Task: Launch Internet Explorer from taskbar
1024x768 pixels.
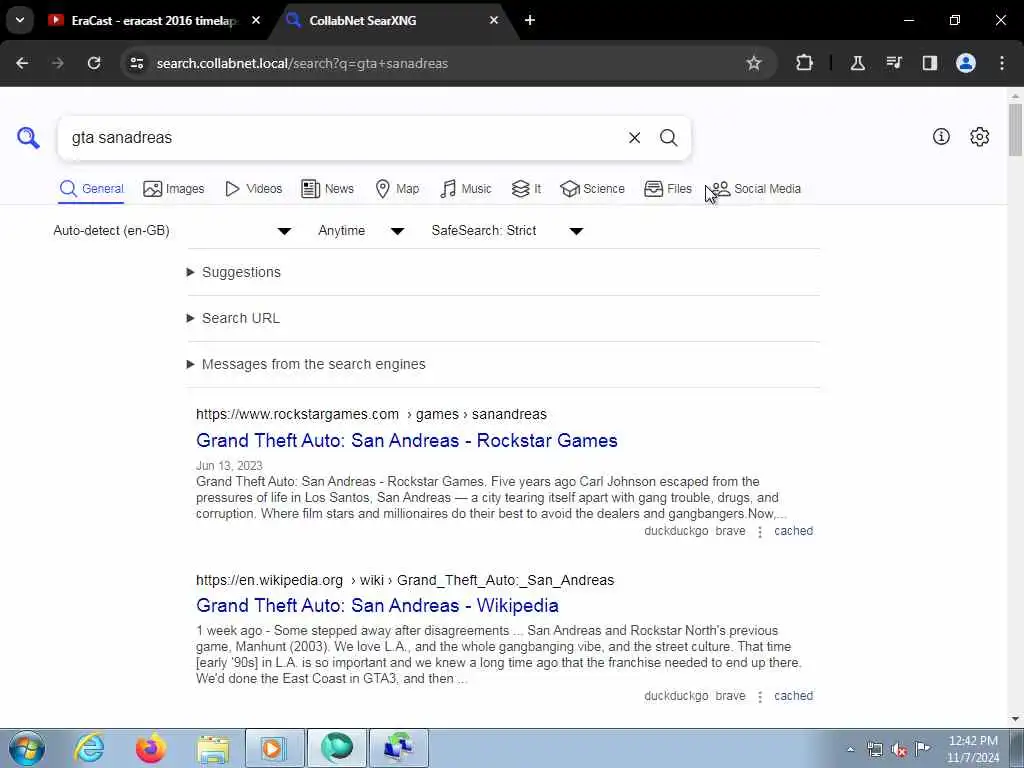Action: [89, 748]
